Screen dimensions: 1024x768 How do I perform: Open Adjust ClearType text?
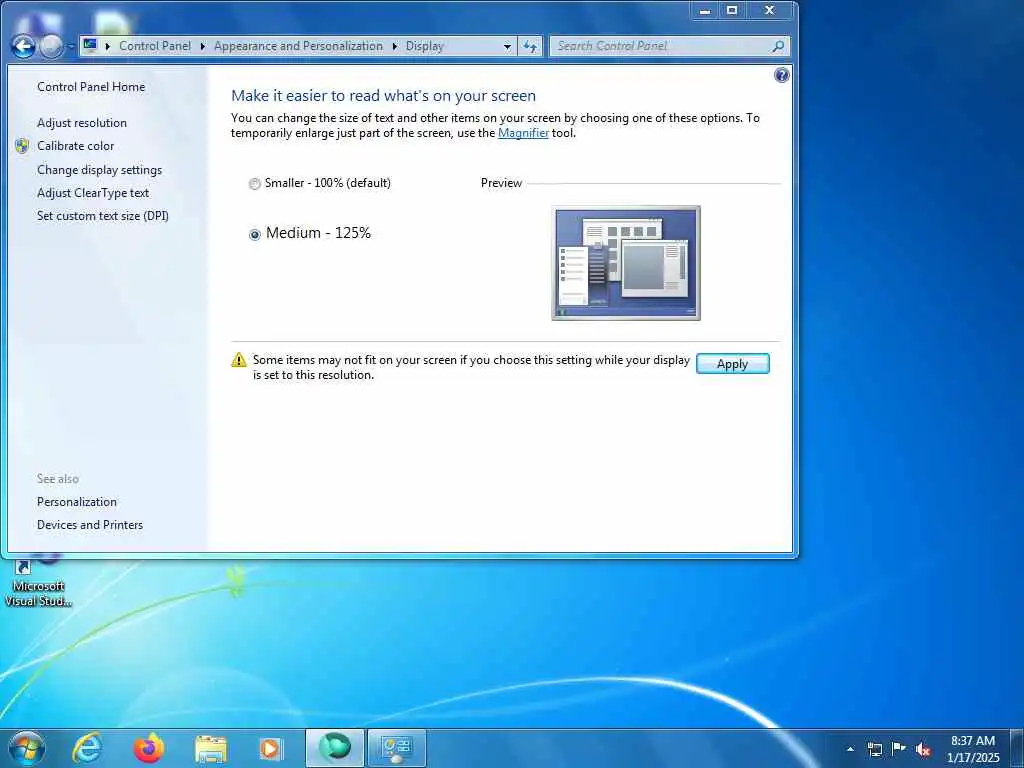coord(93,193)
